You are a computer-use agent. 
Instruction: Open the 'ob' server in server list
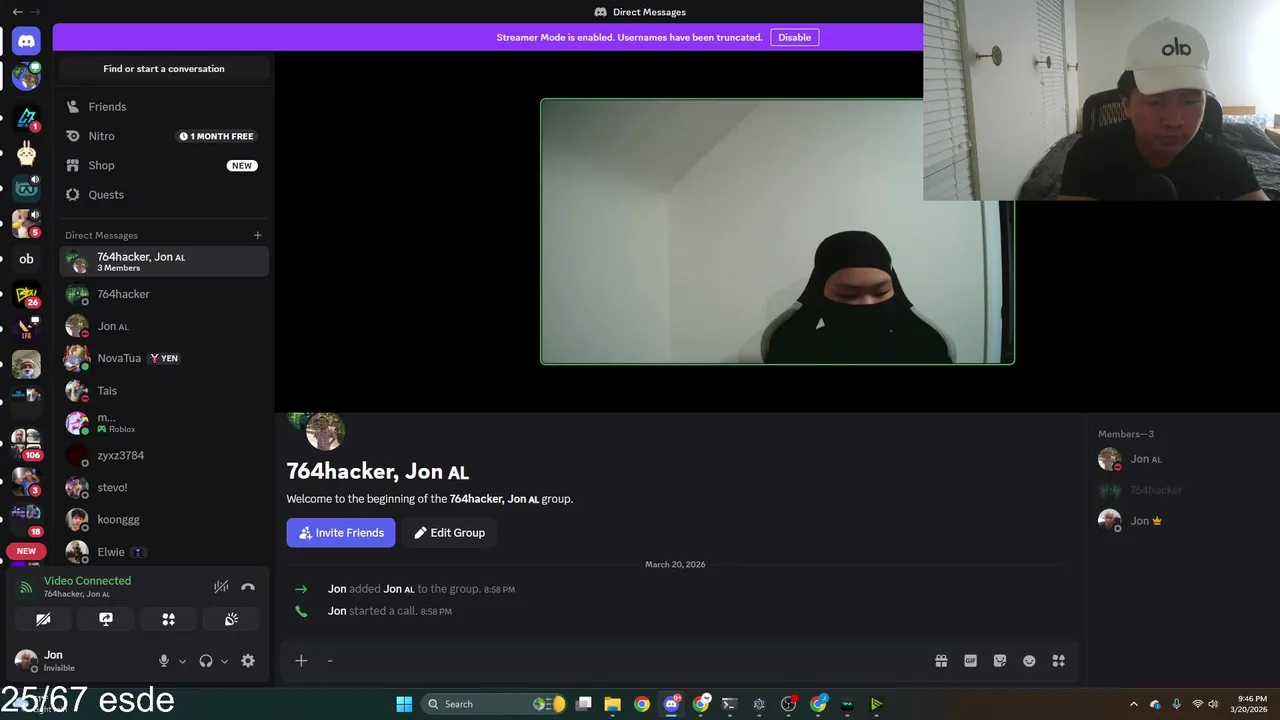(26, 259)
